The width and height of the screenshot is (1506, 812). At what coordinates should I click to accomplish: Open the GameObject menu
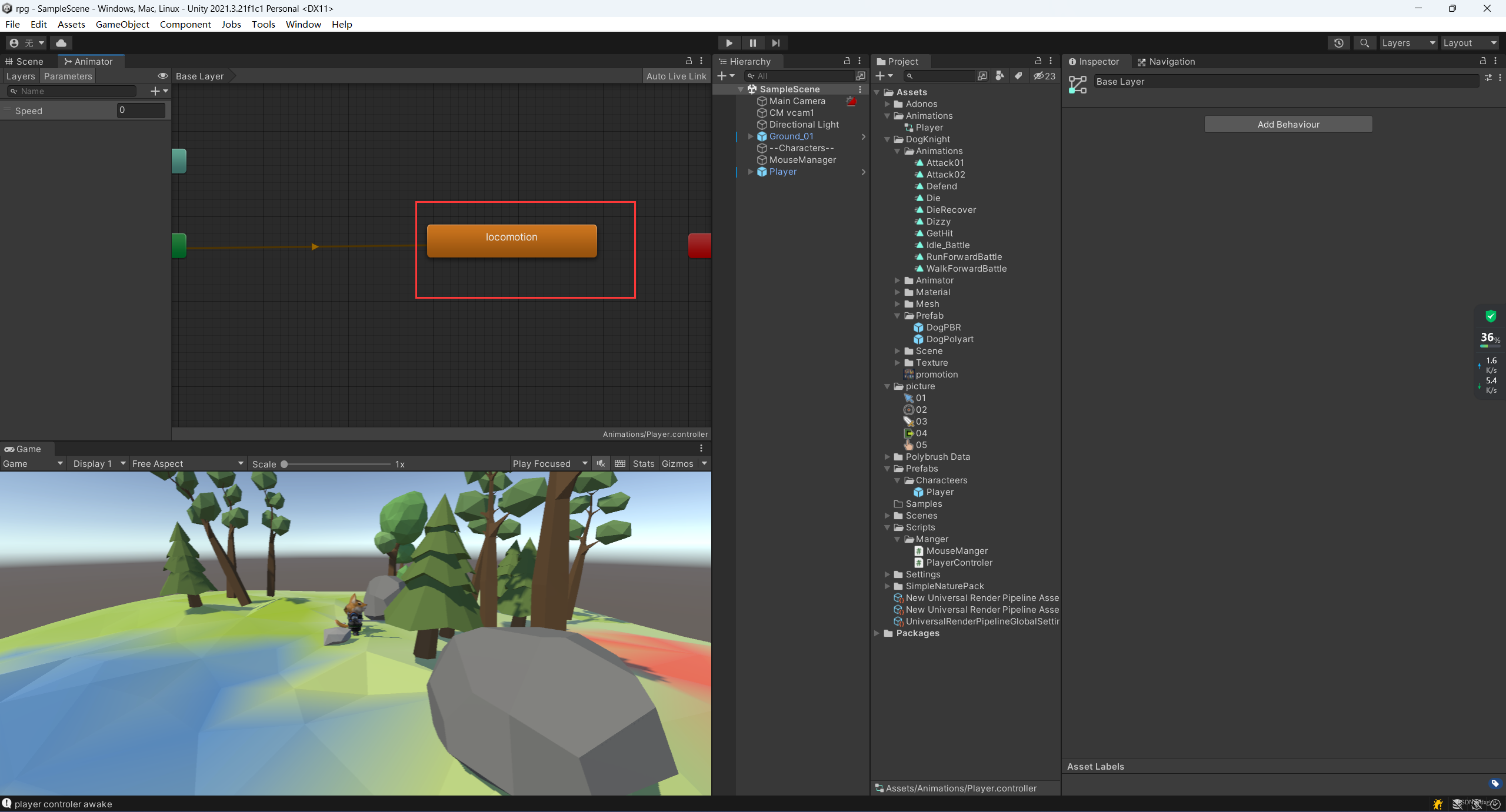click(x=122, y=24)
